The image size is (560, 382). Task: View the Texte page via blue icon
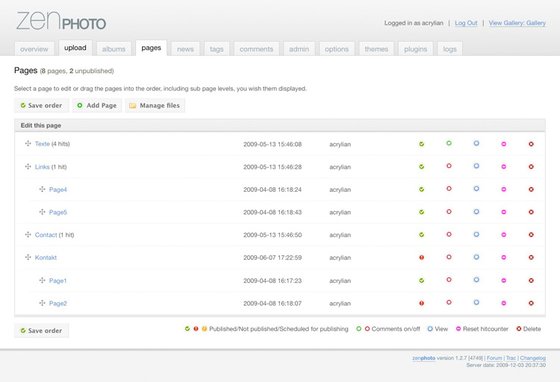click(476, 143)
